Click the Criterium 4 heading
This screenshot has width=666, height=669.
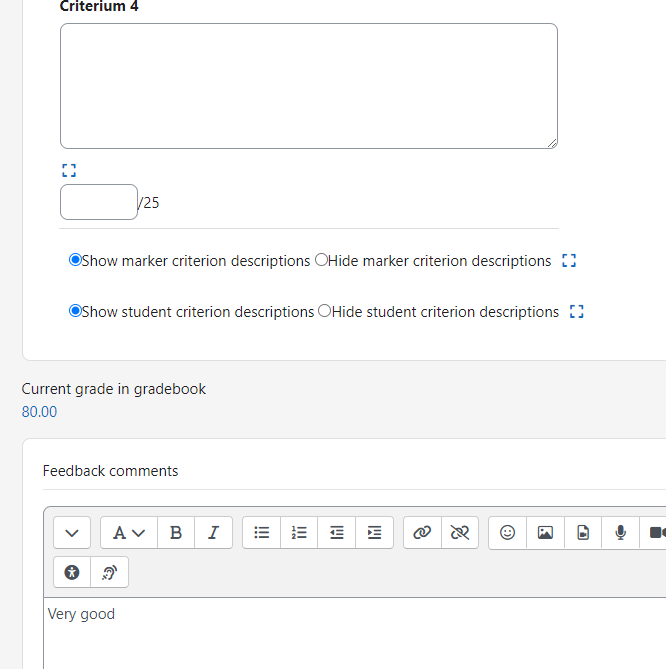pos(99,6)
